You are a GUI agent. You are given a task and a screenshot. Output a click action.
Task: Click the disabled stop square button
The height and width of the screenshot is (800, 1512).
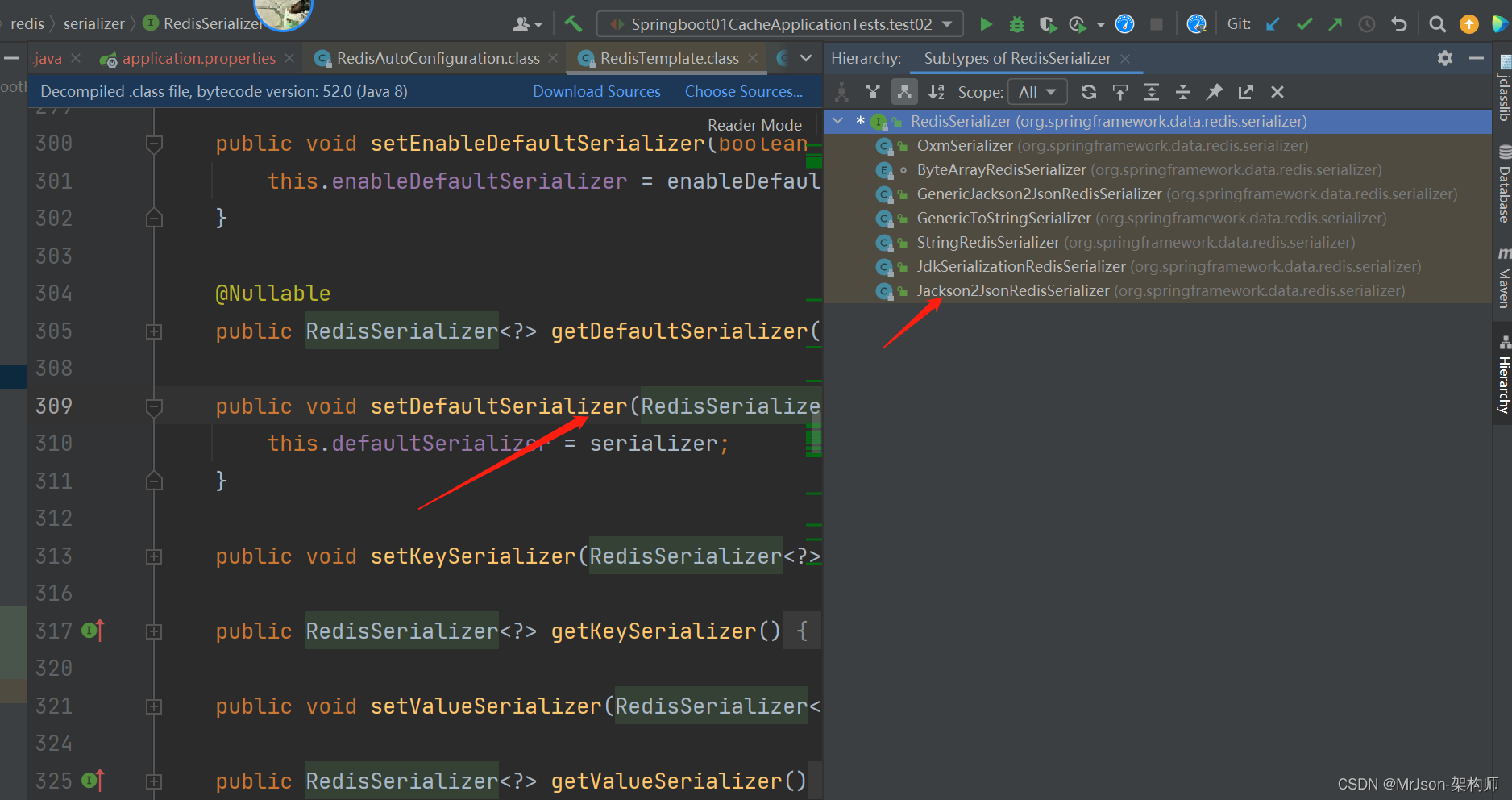pos(1157,24)
